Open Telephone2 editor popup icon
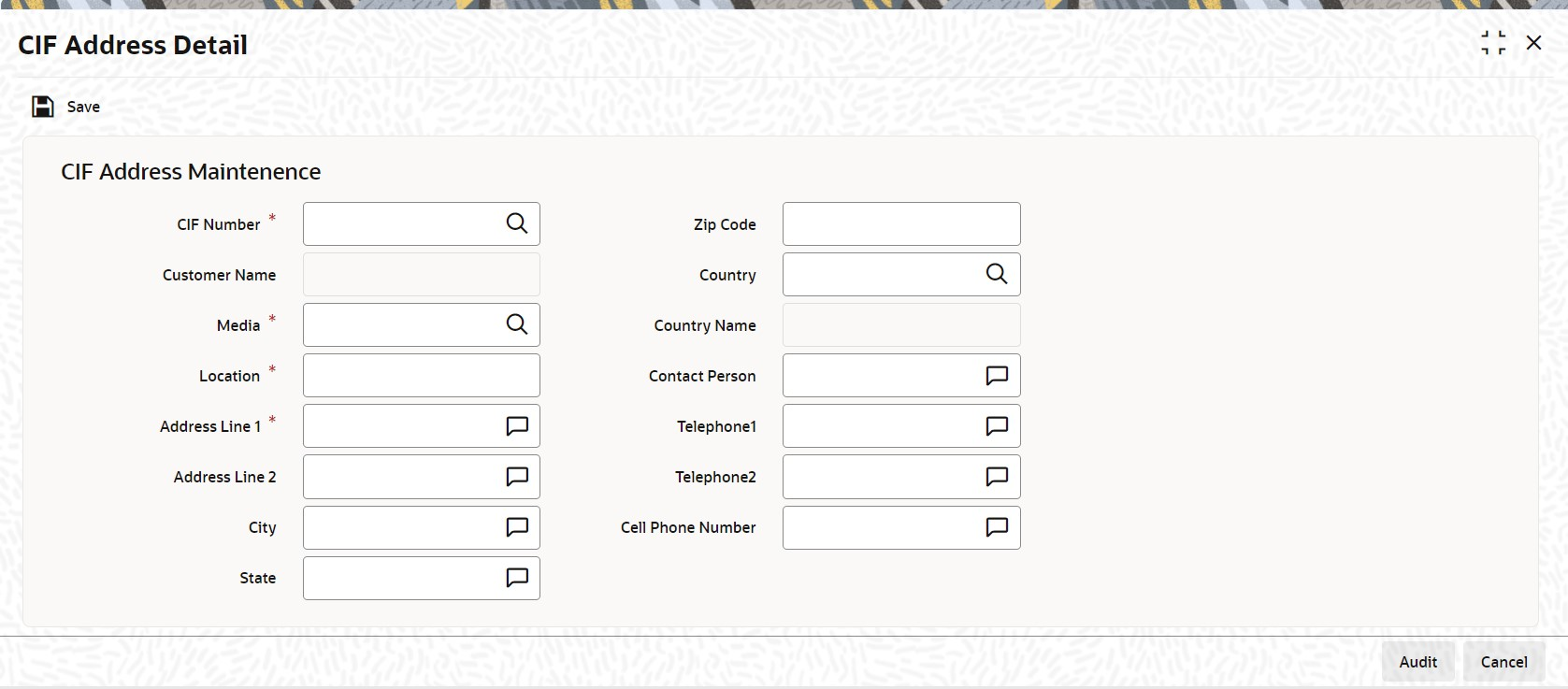Image resolution: width=1568 pixels, height=689 pixels. 997,477
